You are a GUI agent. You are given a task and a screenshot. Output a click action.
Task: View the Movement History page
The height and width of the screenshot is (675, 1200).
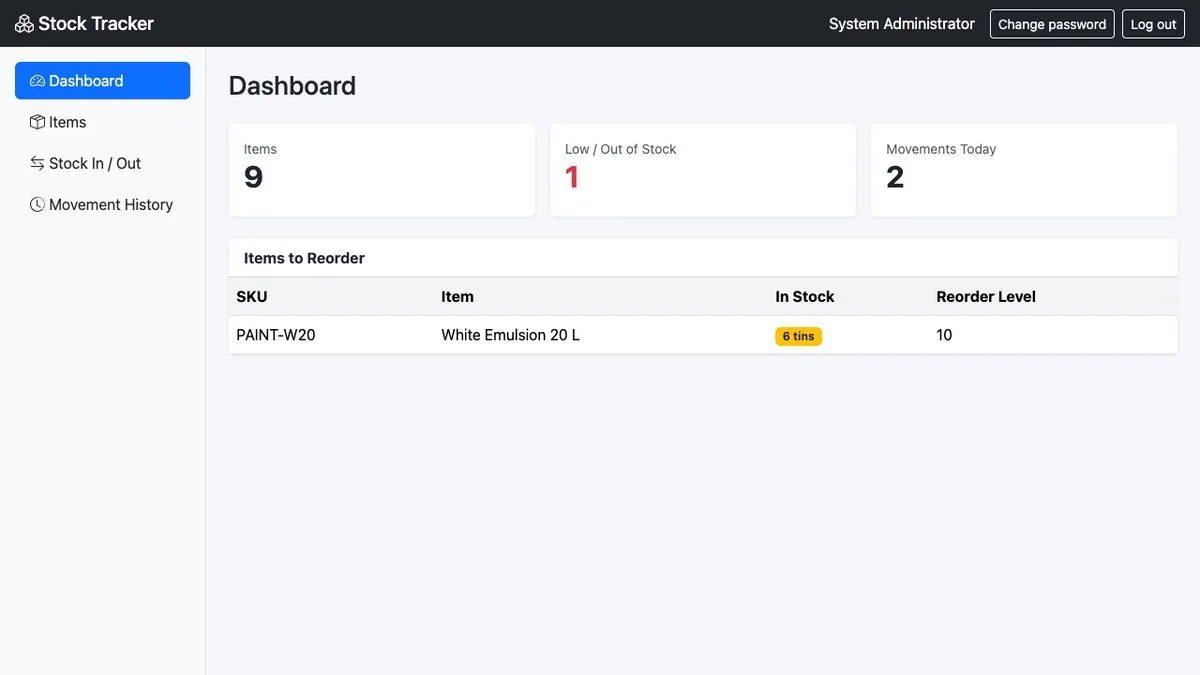point(102,204)
